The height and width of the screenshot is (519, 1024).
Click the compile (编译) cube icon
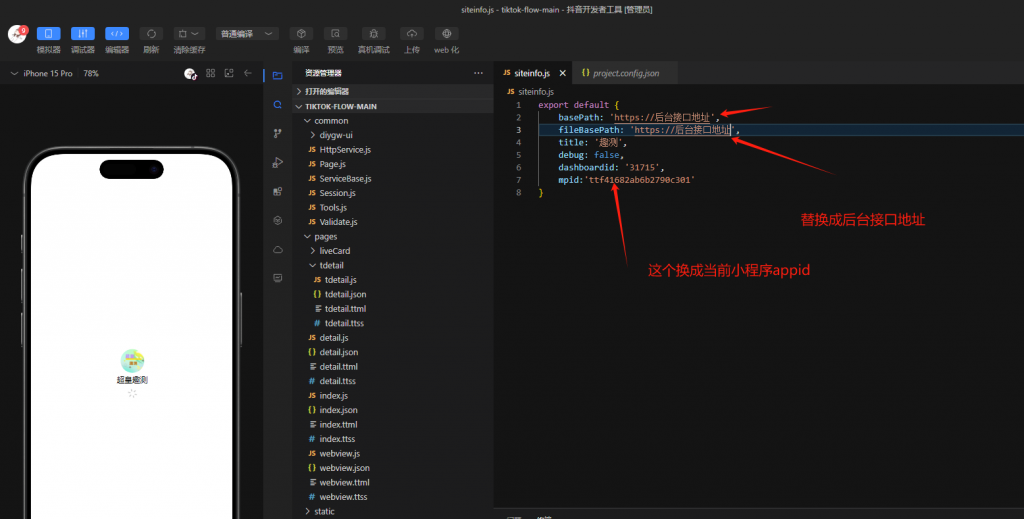pyautogui.click(x=301, y=34)
